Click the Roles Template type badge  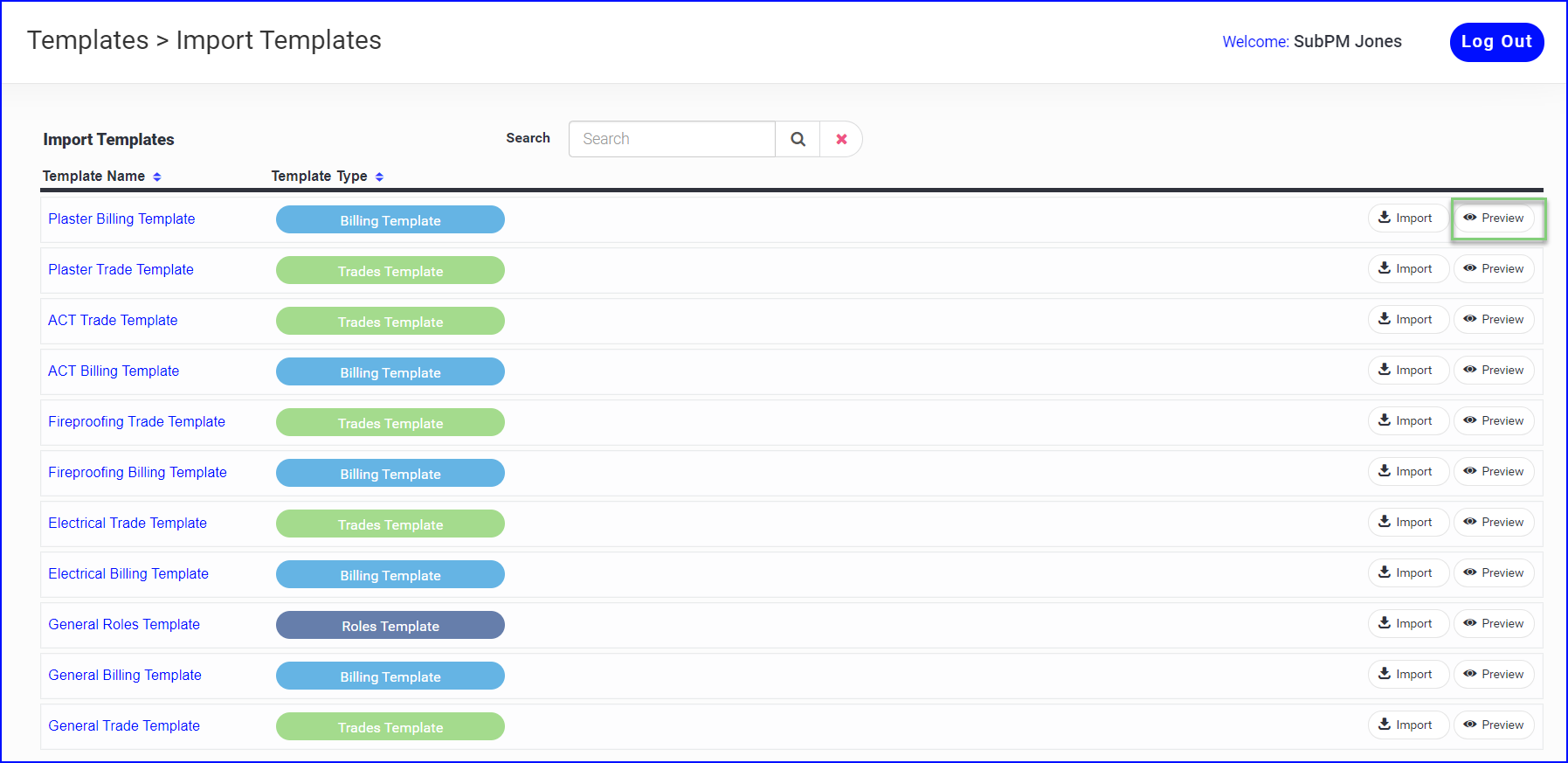coord(390,625)
